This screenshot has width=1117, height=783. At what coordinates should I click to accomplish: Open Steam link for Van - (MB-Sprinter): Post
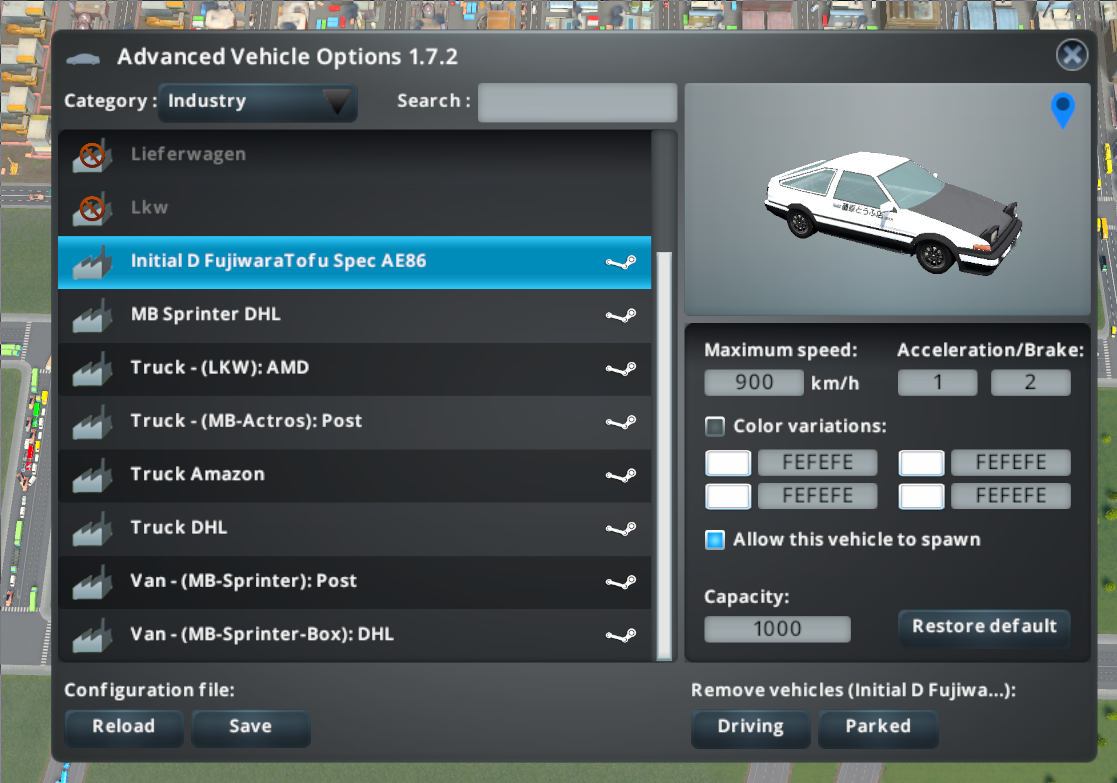click(x=620, y=583)
